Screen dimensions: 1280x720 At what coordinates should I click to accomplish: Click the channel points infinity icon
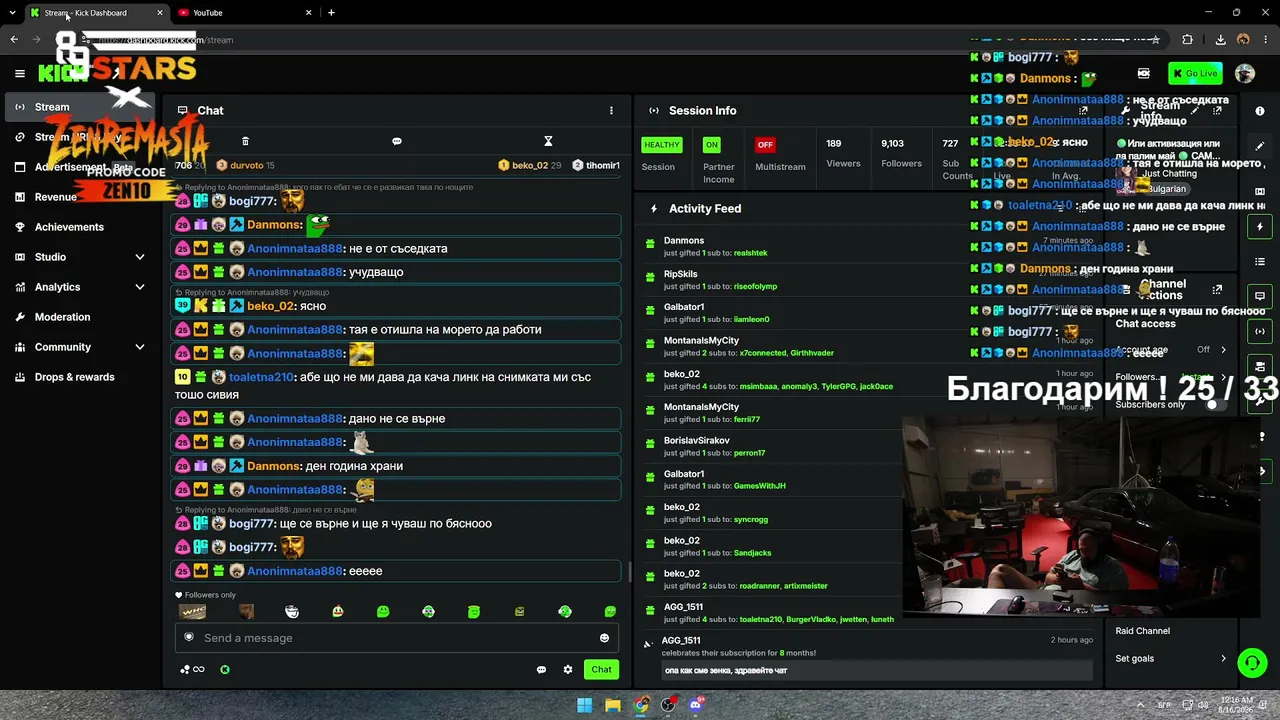tap(192, 670)
